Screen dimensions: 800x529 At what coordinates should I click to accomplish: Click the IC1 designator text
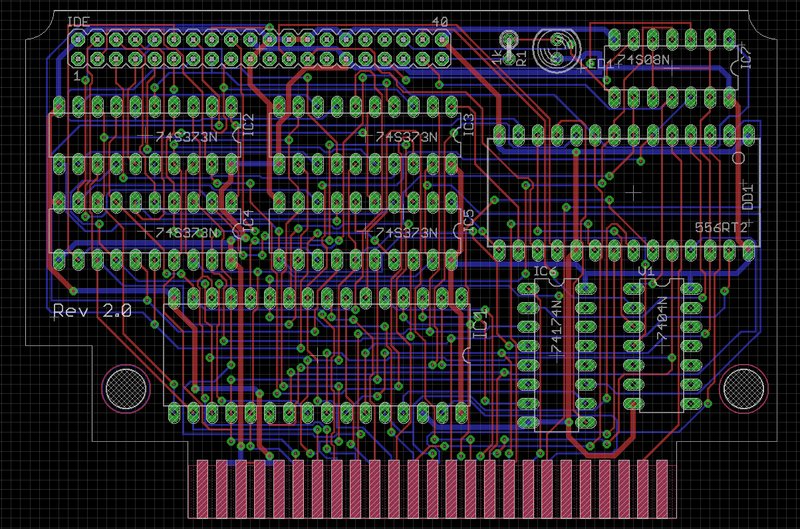[x=480, y=322]
